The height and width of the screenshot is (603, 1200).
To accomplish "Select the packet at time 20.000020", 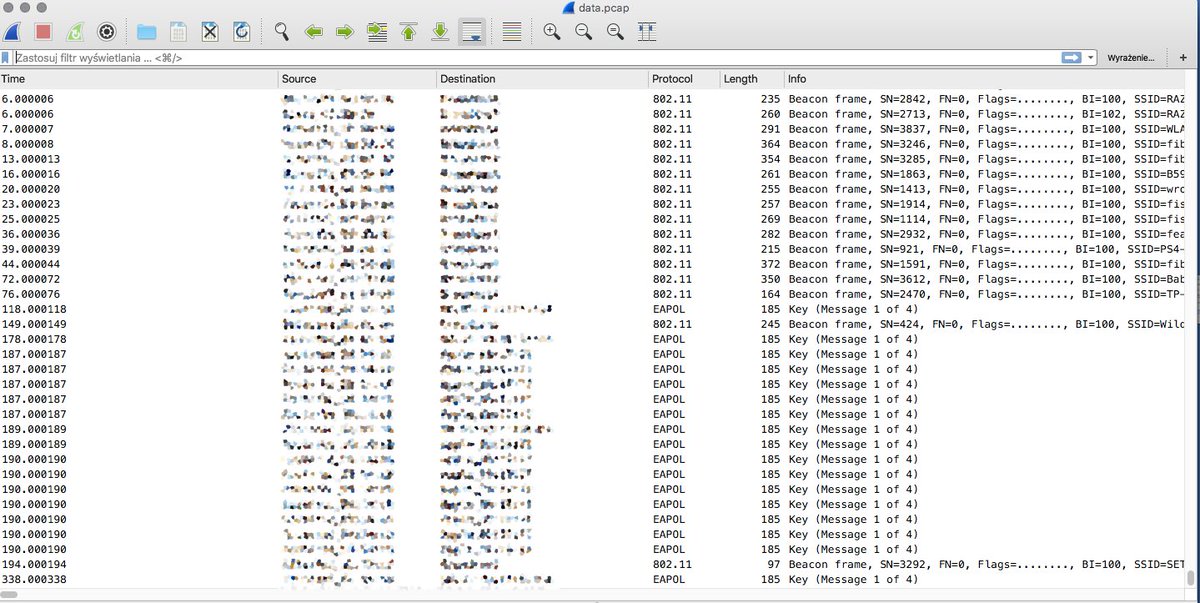I will pos(594,189).
